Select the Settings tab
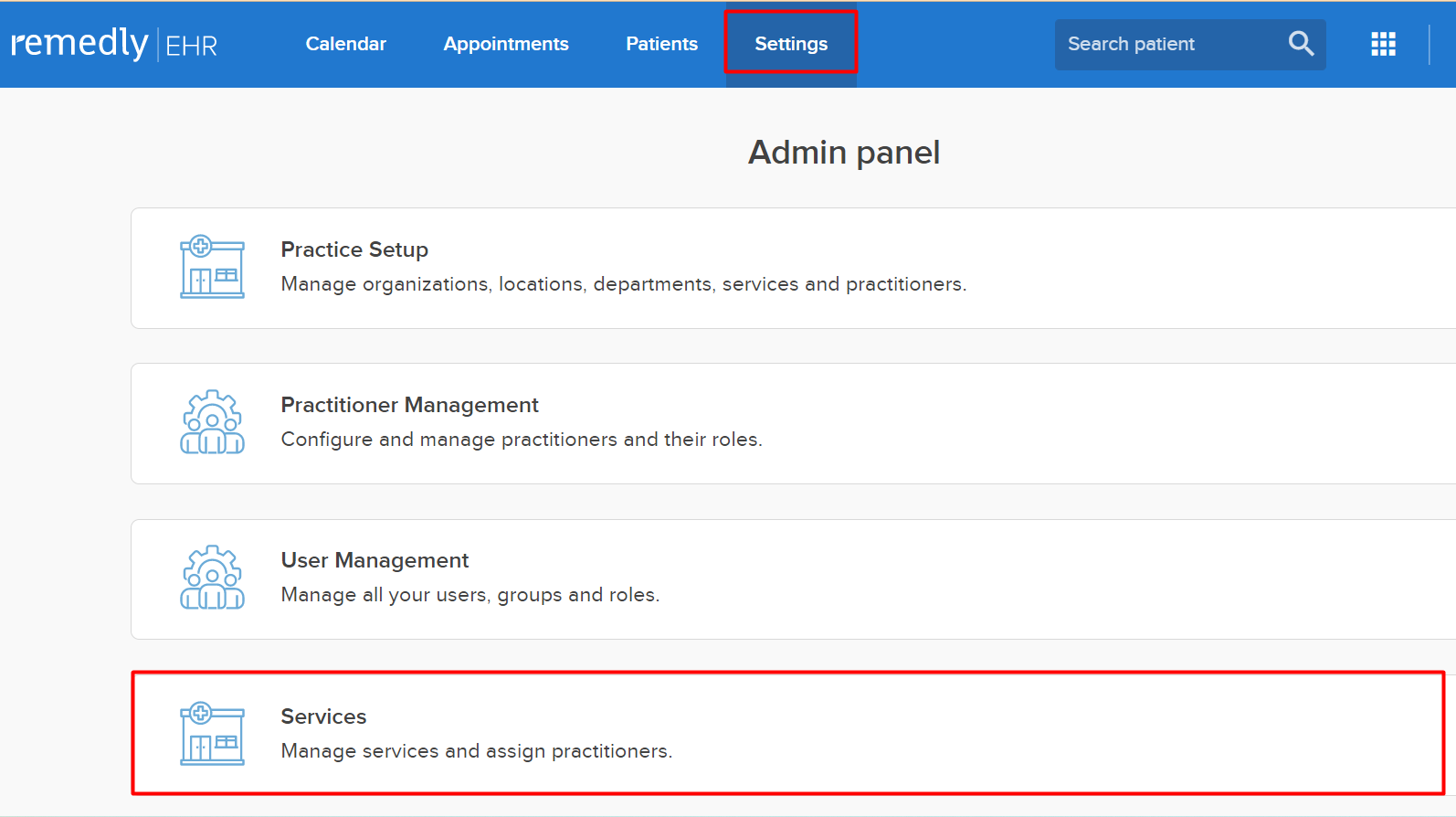The width and height of the screenshot is (1456, 817). coord(791,44)
